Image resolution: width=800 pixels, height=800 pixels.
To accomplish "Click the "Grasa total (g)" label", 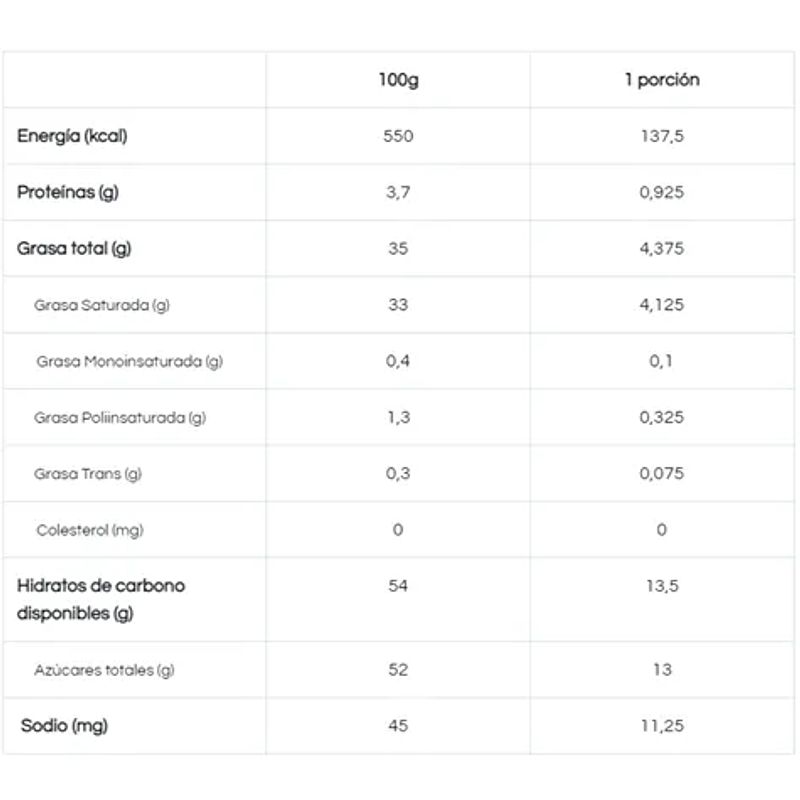I will [74, 248].
